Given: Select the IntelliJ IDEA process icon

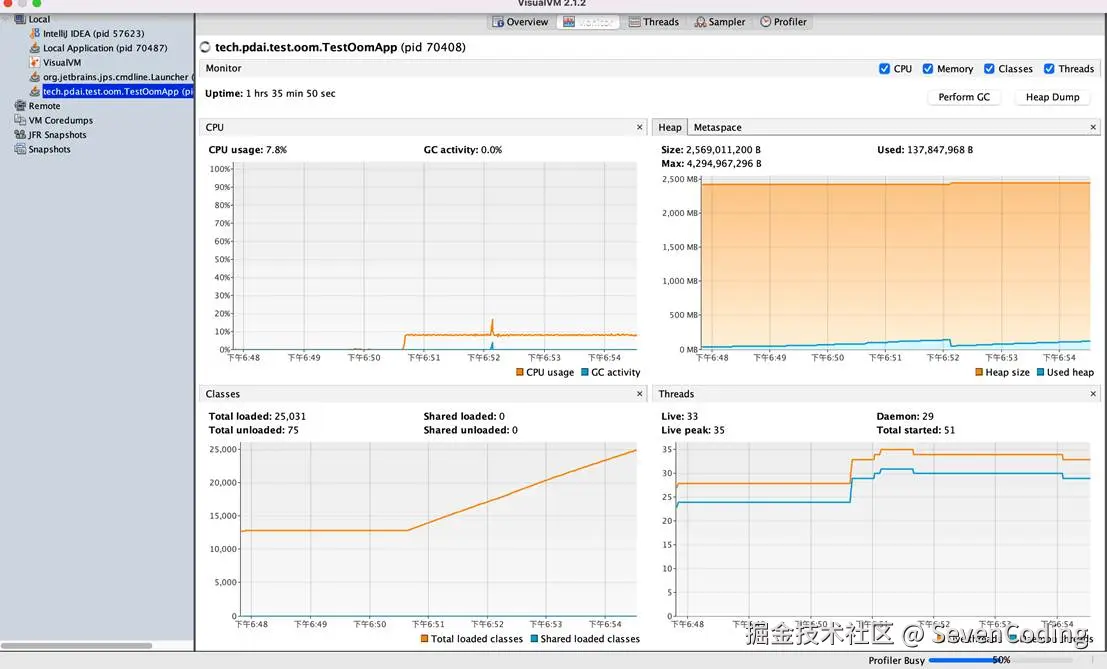Looking at the screenshot, I should coord(35,34).
